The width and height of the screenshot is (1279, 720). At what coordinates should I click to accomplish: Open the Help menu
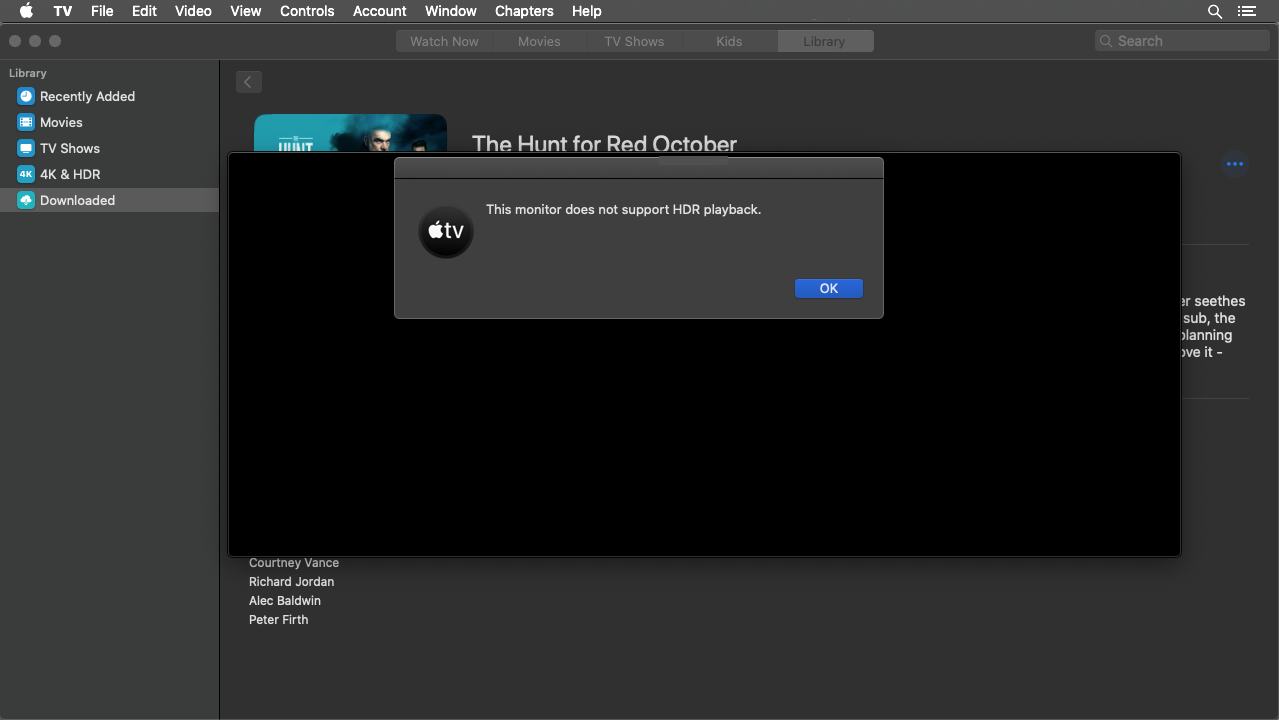pyautogui.click(x=587, y=11)
